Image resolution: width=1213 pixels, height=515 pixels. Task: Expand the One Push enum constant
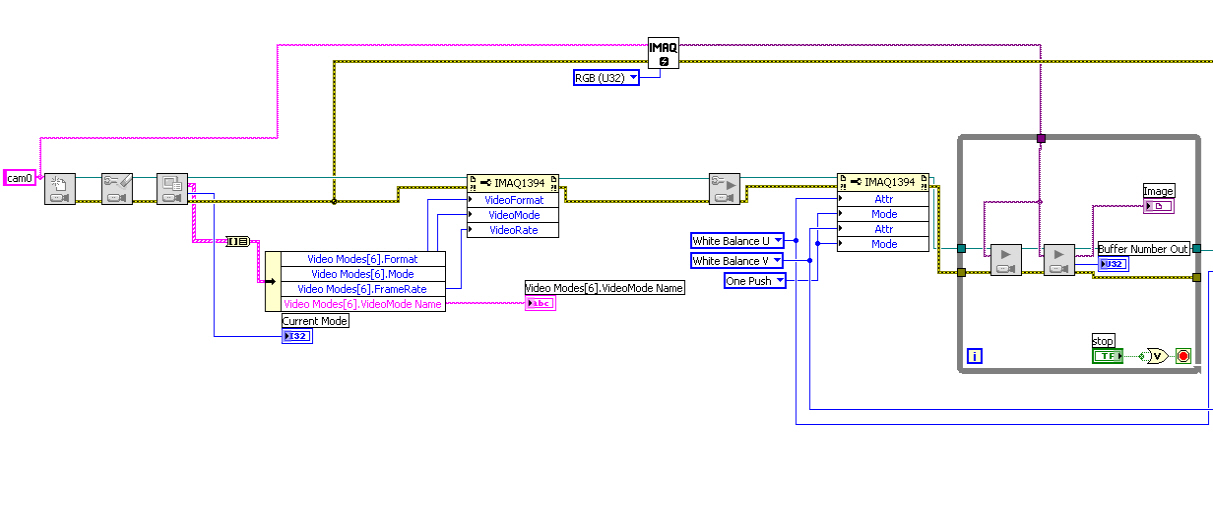(x=755, y=281)
